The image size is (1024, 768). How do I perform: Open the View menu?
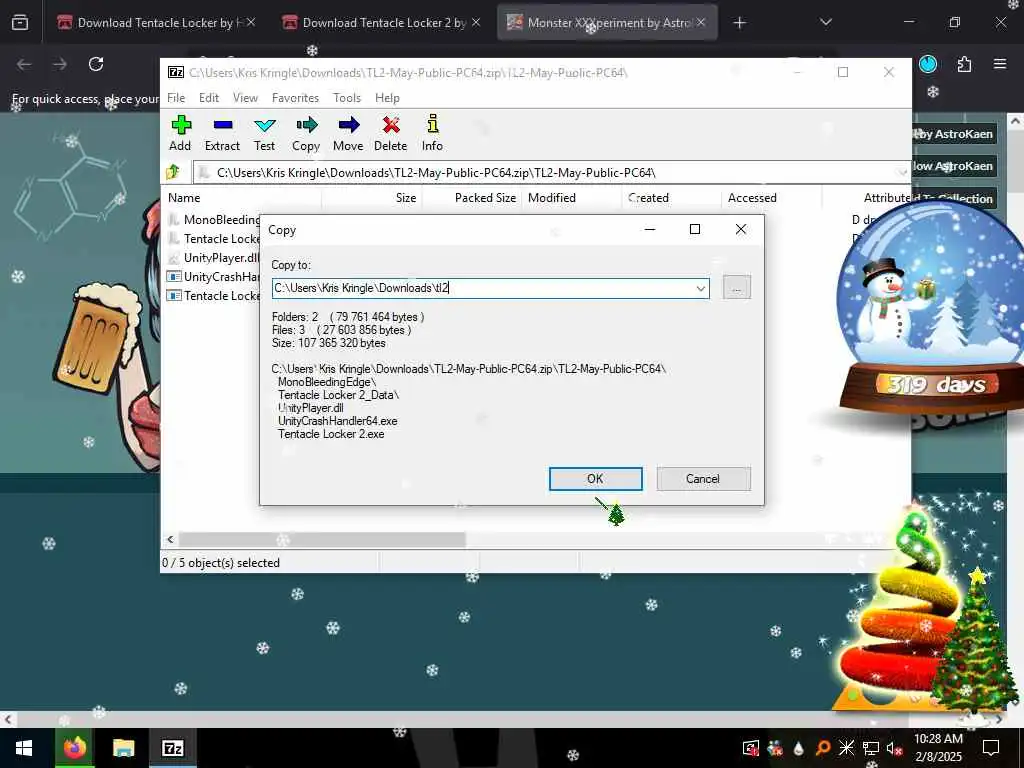[x=246, y=98]
